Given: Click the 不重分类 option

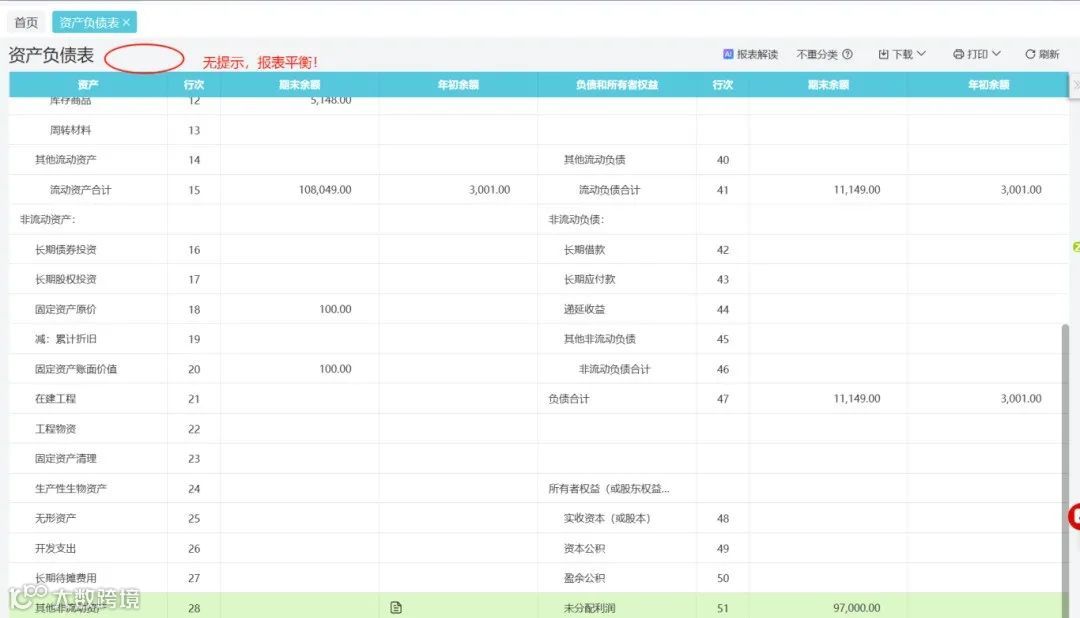Looking at the screenshot, I should point(817,54).
